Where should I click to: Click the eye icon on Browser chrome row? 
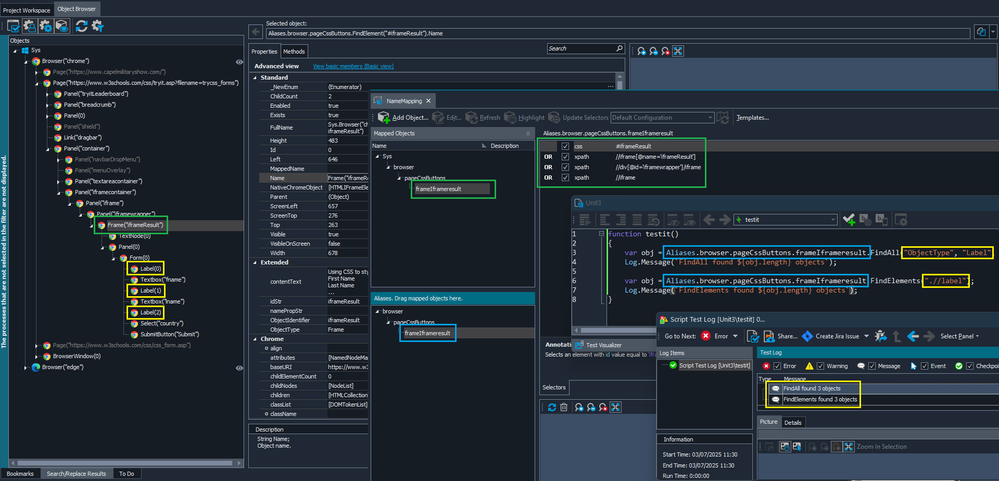[239, 62]
